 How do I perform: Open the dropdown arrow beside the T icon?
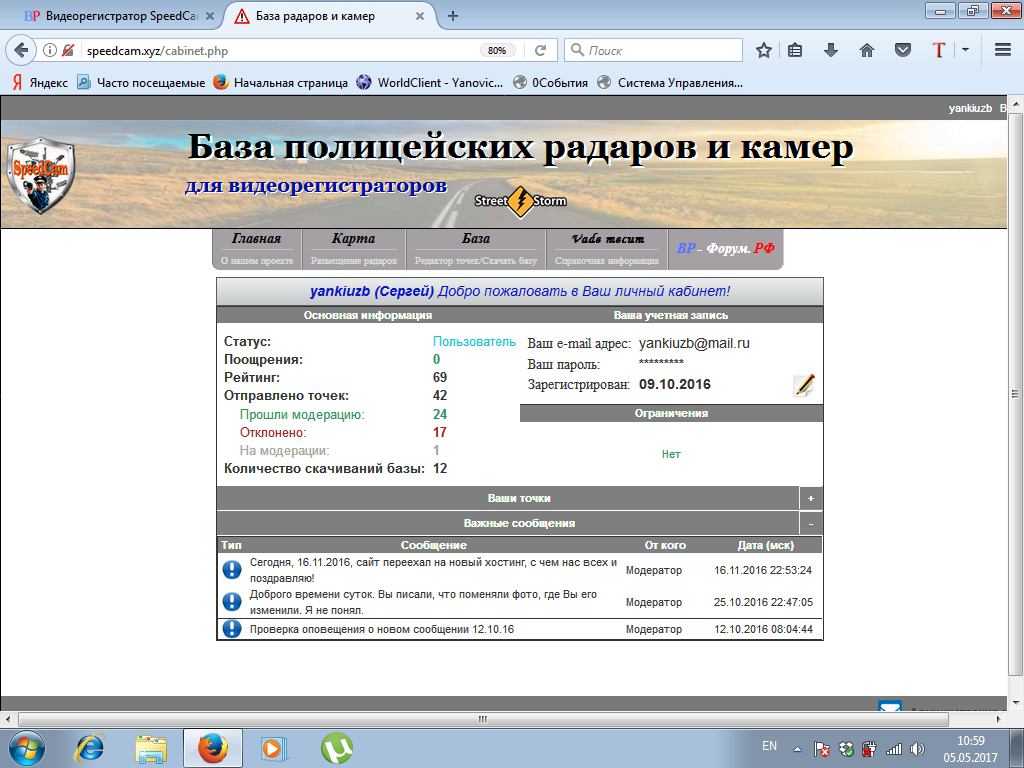pos(966,50)
